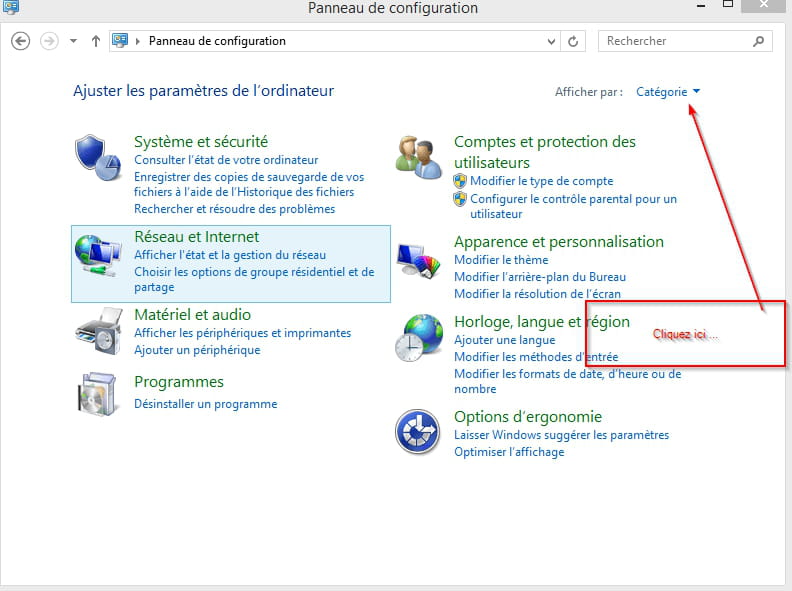Image resolution: width=792 pixels, height=591 pixels.
Task: Open Horloge, langue et région heading
Action: pyautogui.click(x=542, y=322)
